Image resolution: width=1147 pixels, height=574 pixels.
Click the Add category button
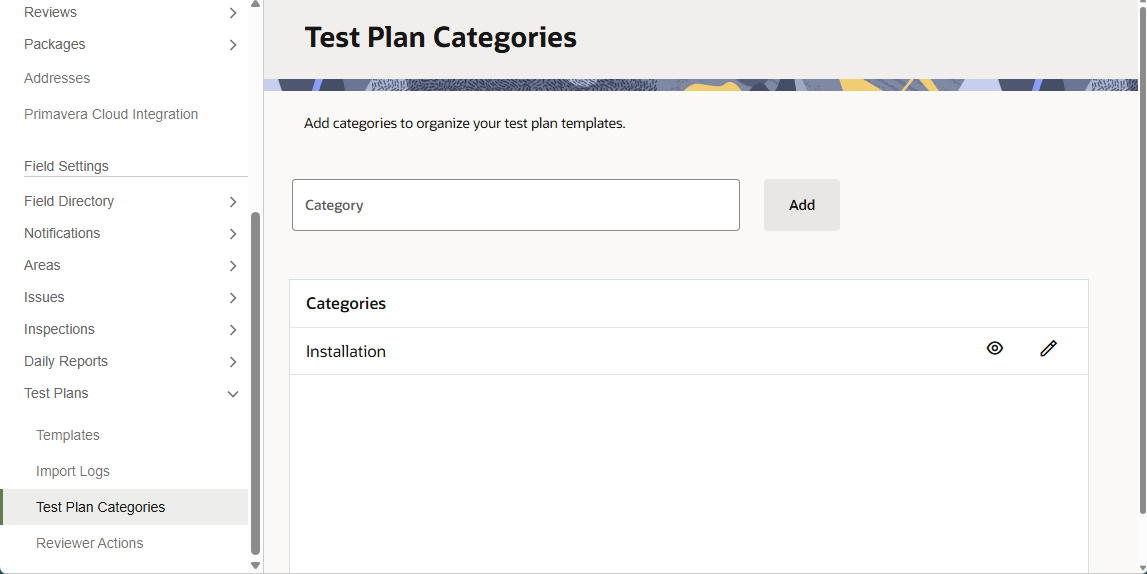point(801,205)
